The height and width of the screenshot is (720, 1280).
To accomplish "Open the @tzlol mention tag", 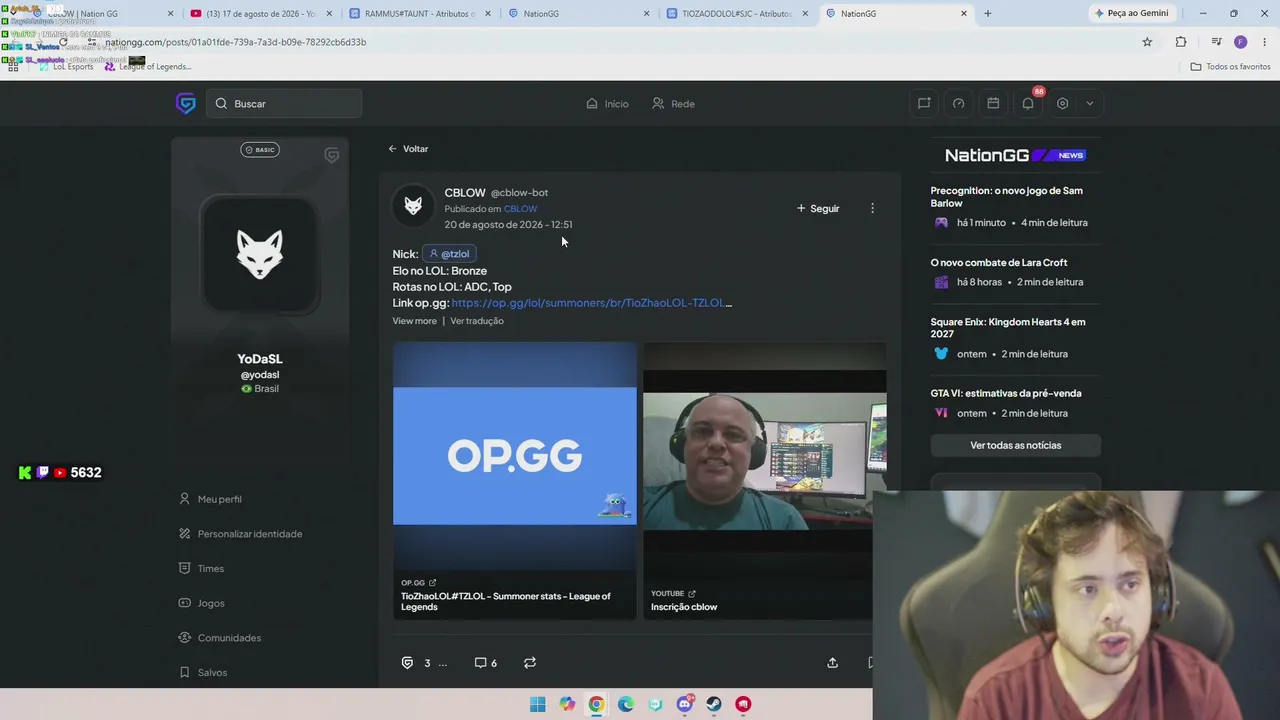I will [448, 254].
